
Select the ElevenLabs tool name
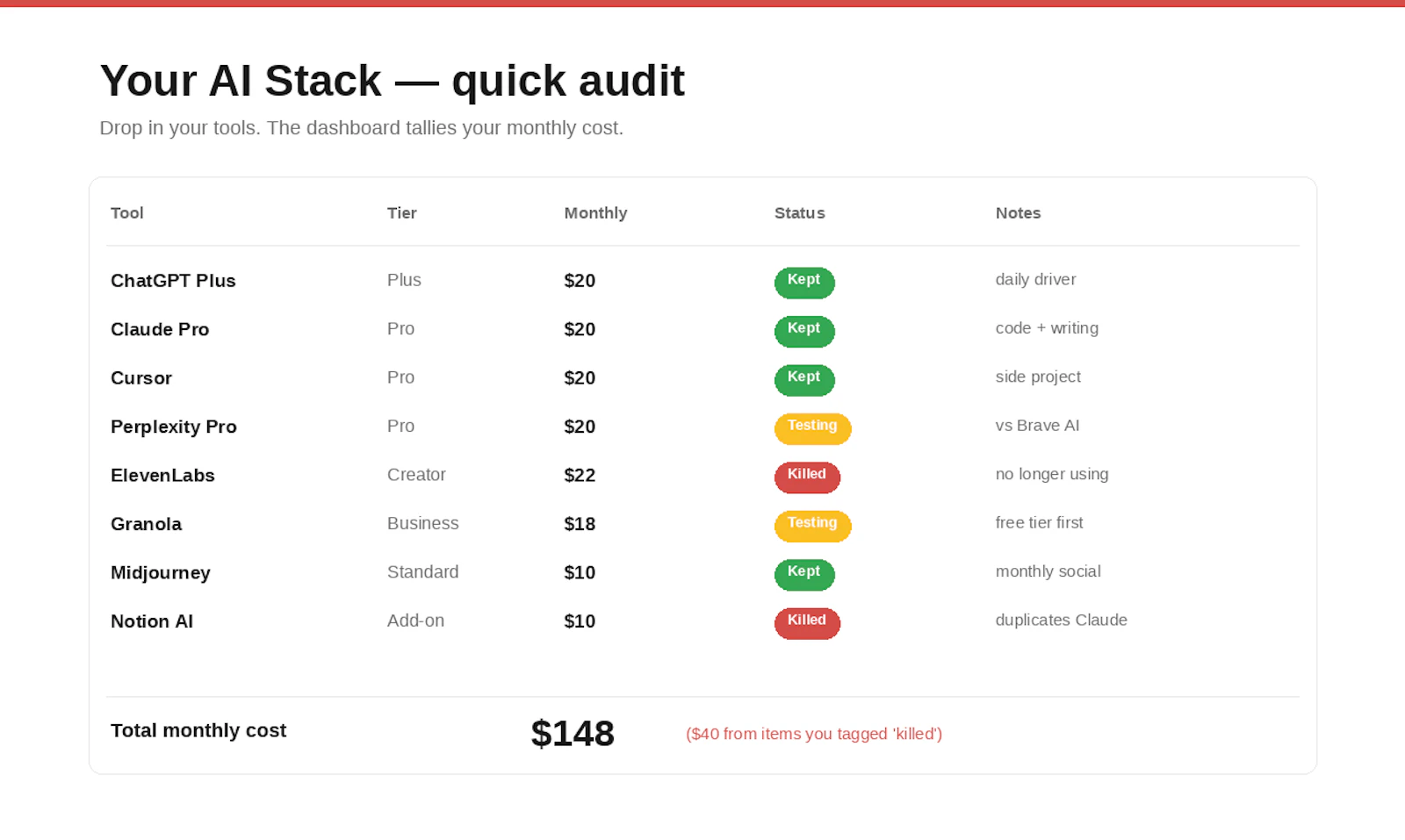[162, 475]
